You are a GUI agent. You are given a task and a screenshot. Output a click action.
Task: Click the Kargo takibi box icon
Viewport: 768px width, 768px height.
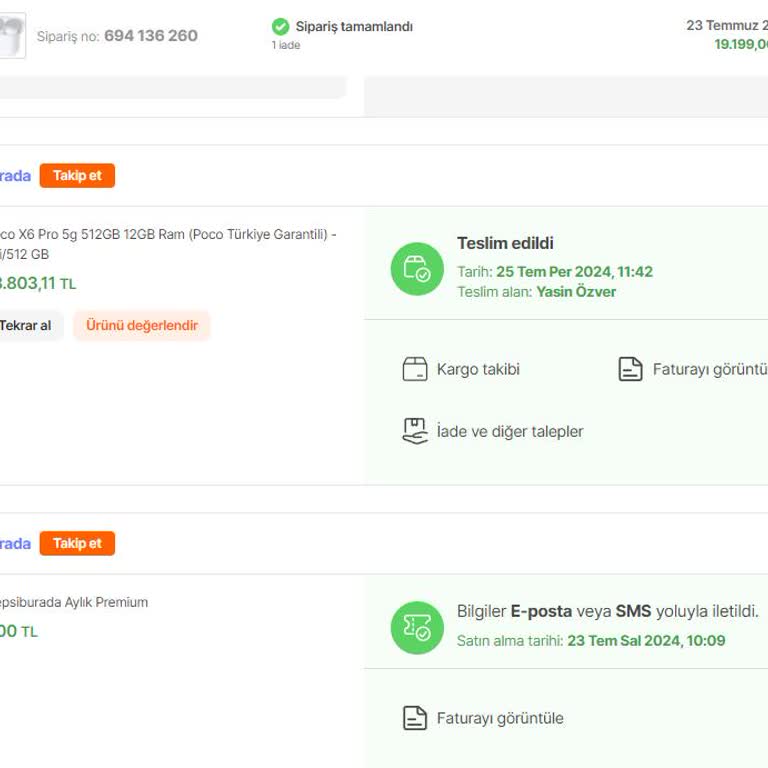click(415, 369)
